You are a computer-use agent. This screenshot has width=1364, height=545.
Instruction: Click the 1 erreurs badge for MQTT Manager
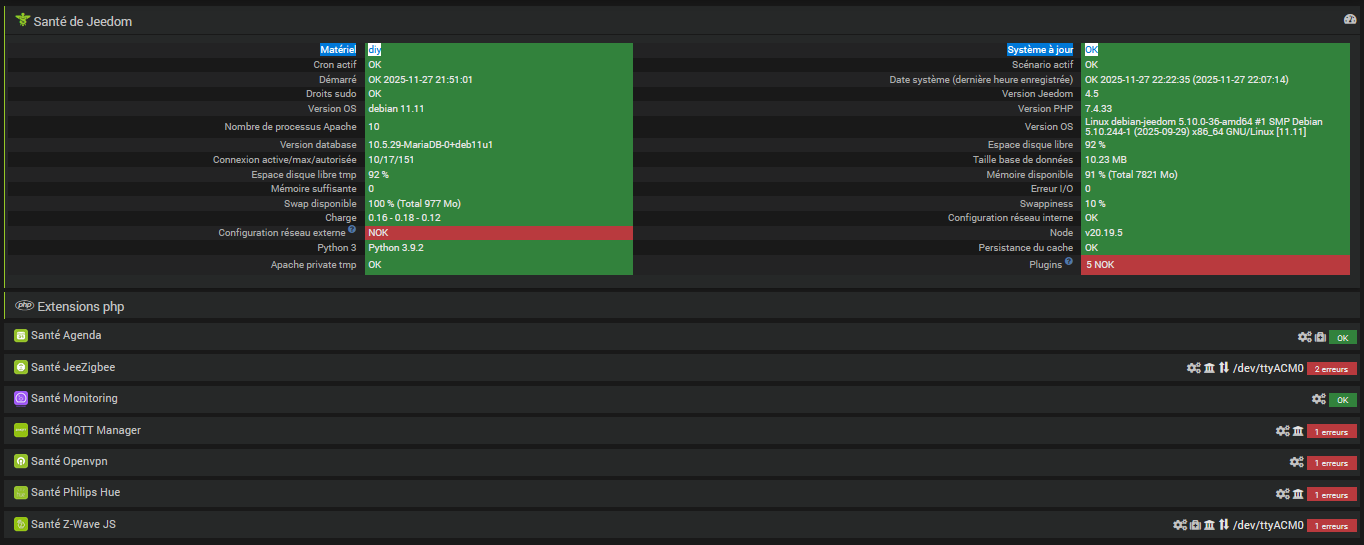click(x=1332, y=432)
